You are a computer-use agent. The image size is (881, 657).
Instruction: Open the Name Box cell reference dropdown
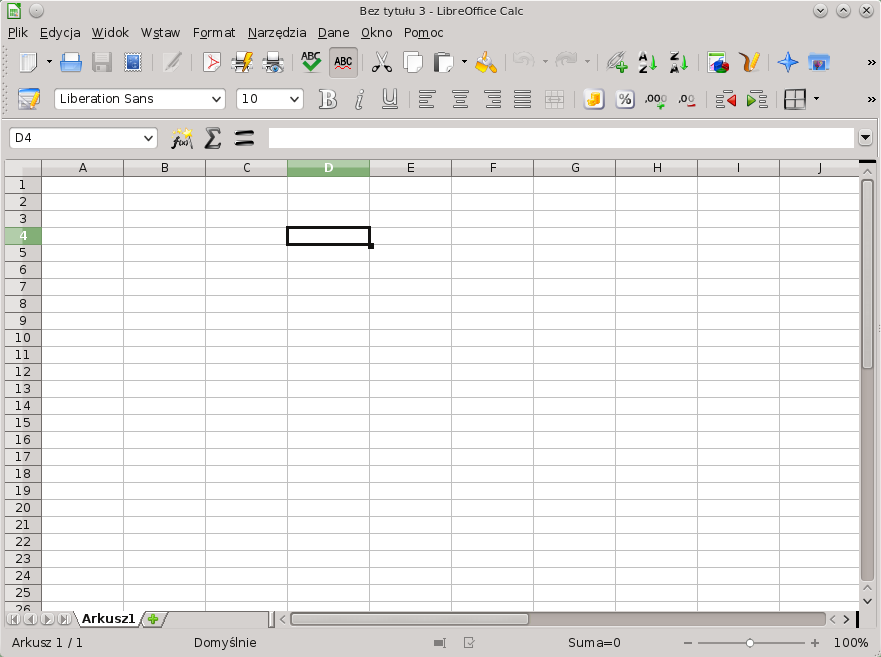(149, 138)
